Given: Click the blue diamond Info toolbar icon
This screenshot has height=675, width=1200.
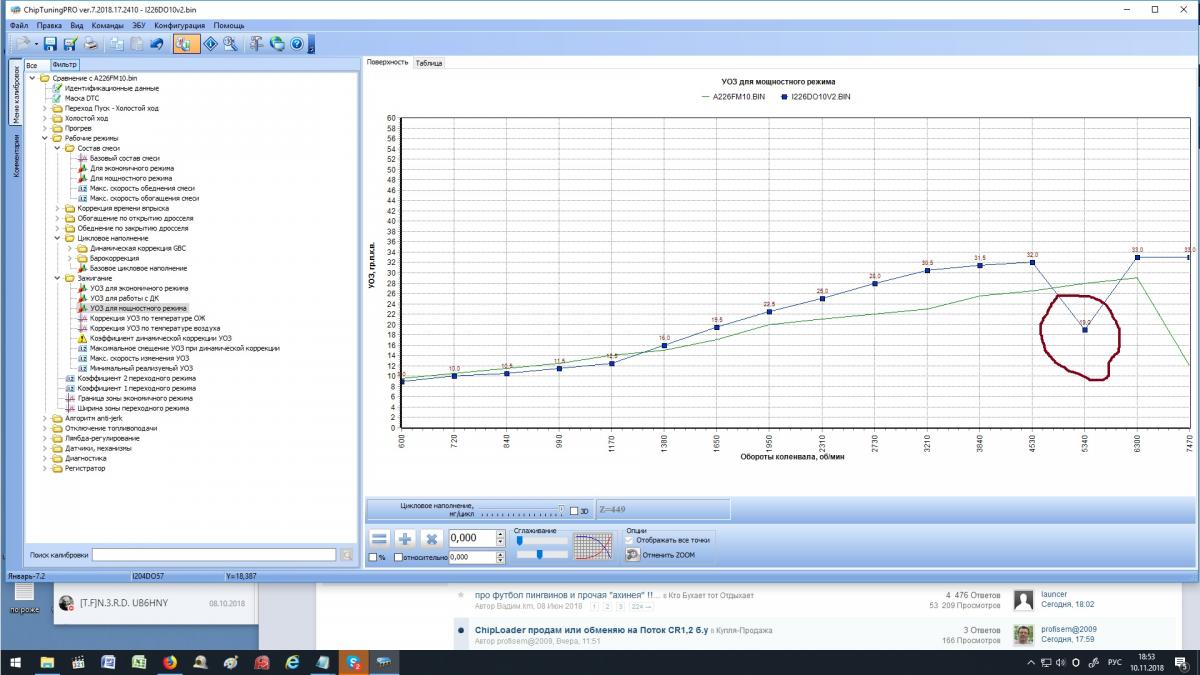Looking at the screenshot, I should [210, 44].
